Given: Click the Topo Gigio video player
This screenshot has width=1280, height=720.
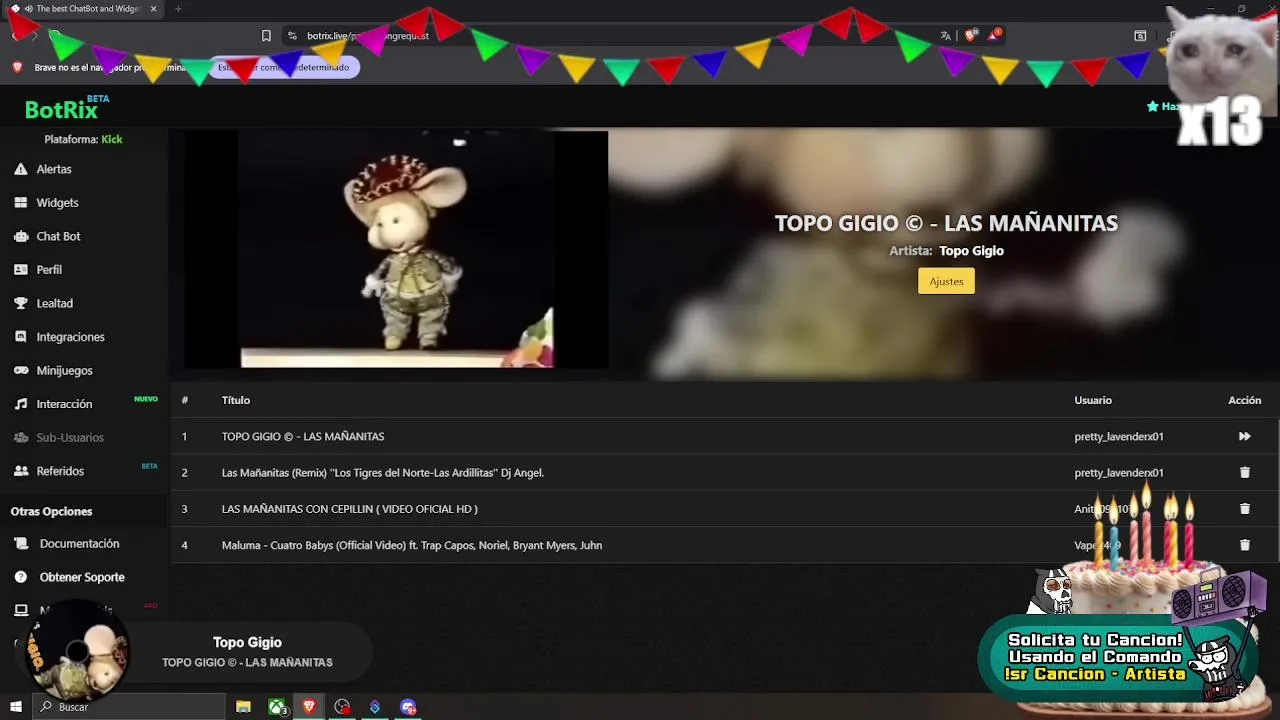Looking at the screenshot, I should (x=396, y=250).
